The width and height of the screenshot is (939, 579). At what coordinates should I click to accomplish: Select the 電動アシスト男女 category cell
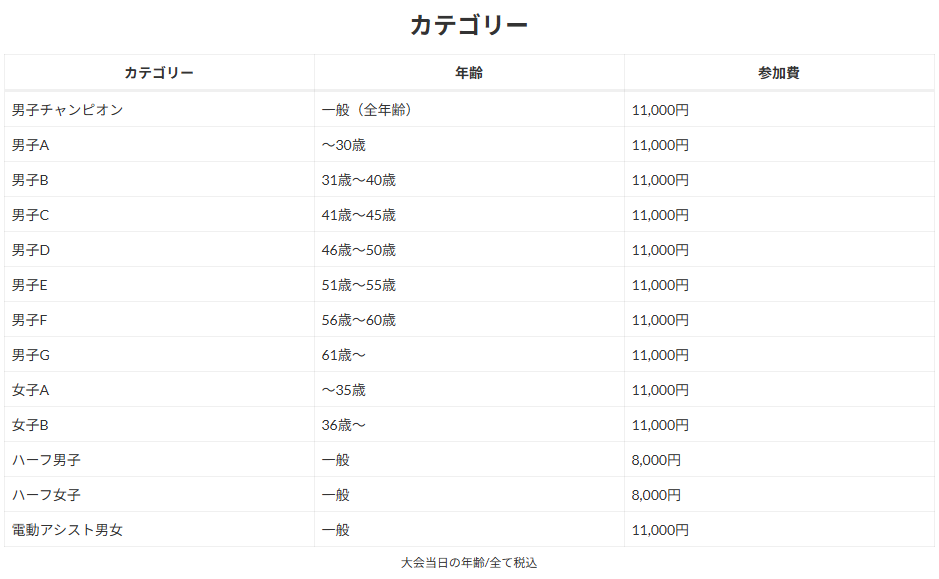pos(67,530)
